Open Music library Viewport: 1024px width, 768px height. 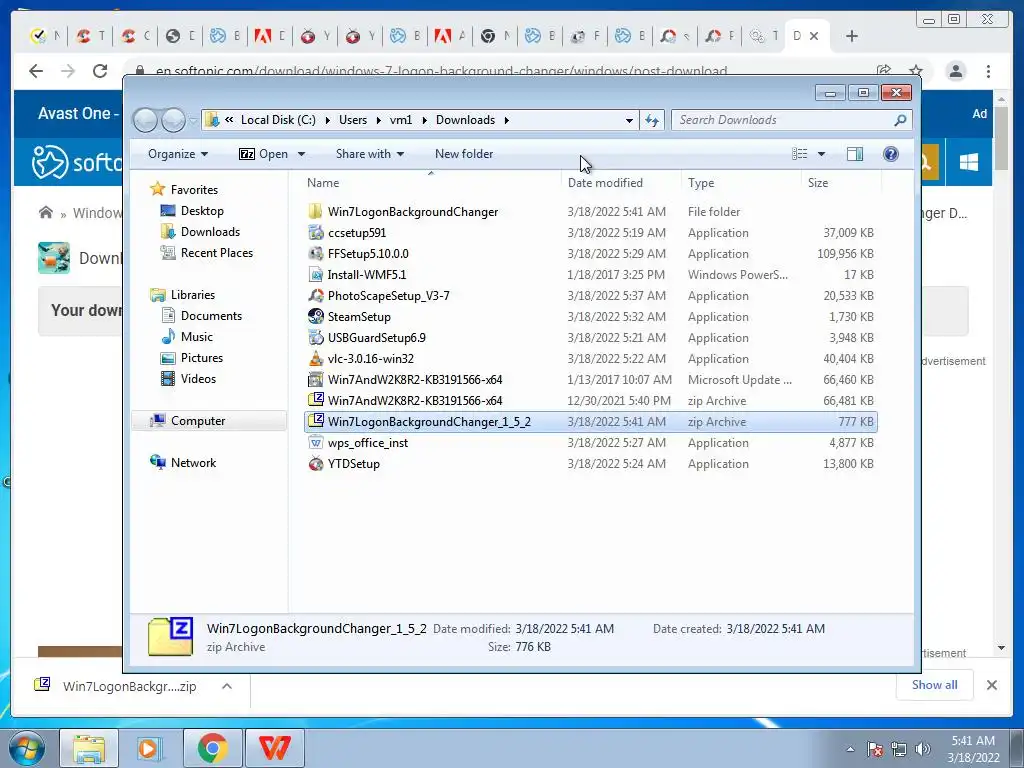pyautogui.click(x=197, y=337)
